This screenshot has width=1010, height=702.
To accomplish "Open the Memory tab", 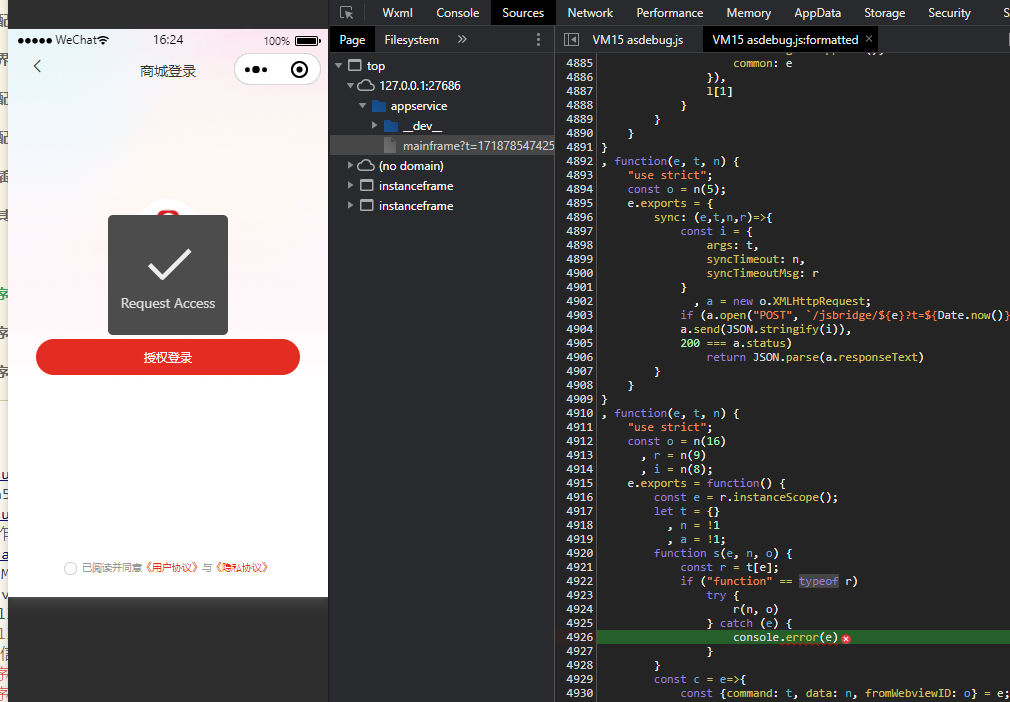I will [748, 13].
